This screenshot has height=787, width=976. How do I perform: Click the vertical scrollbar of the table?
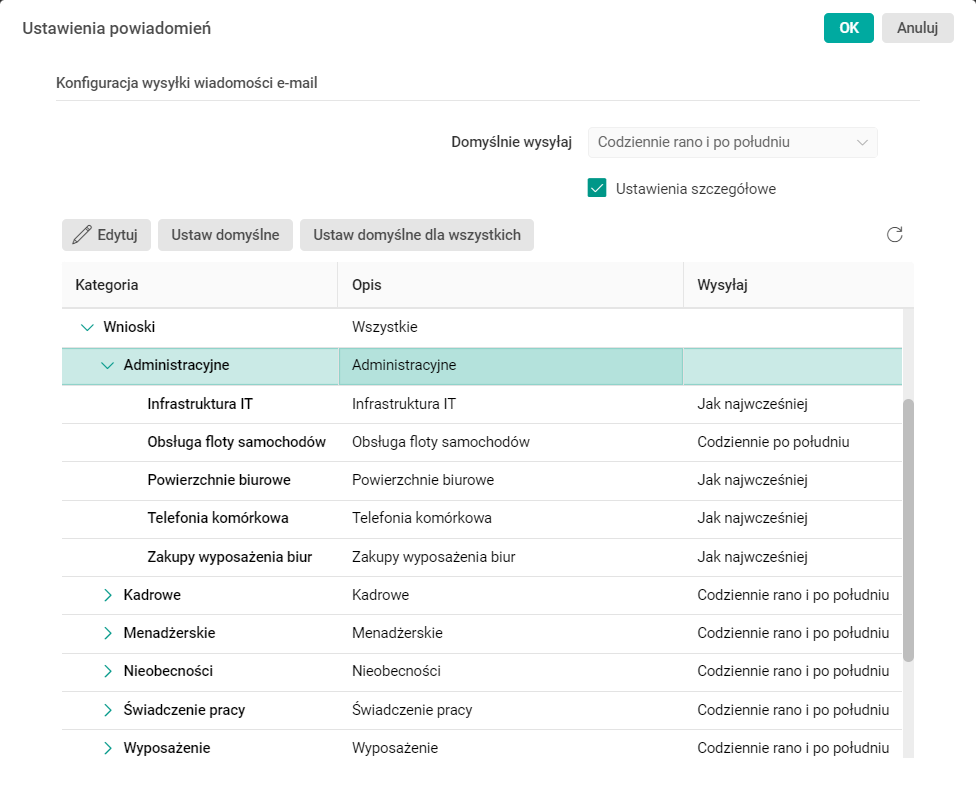point(908,500)
